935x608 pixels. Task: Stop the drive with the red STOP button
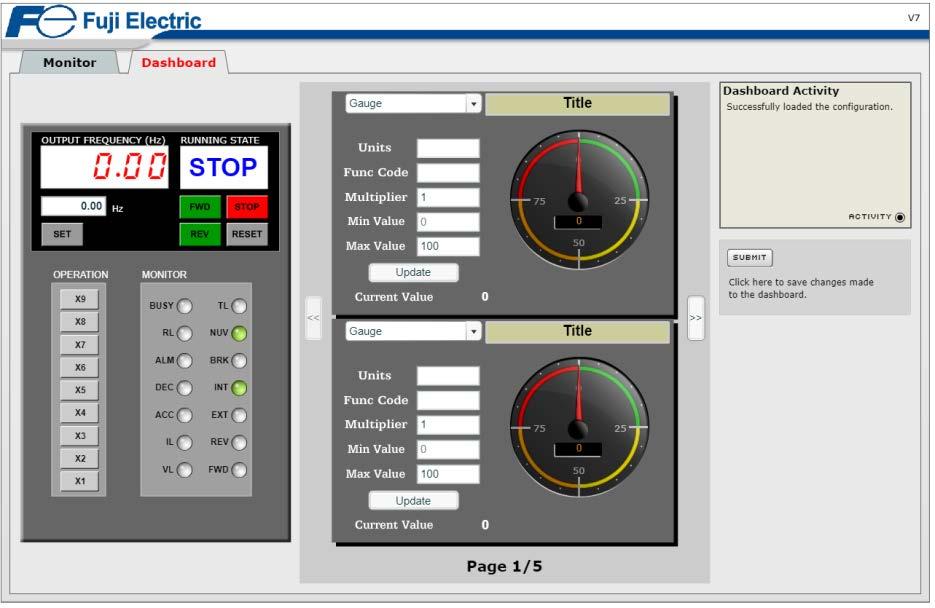247,207
